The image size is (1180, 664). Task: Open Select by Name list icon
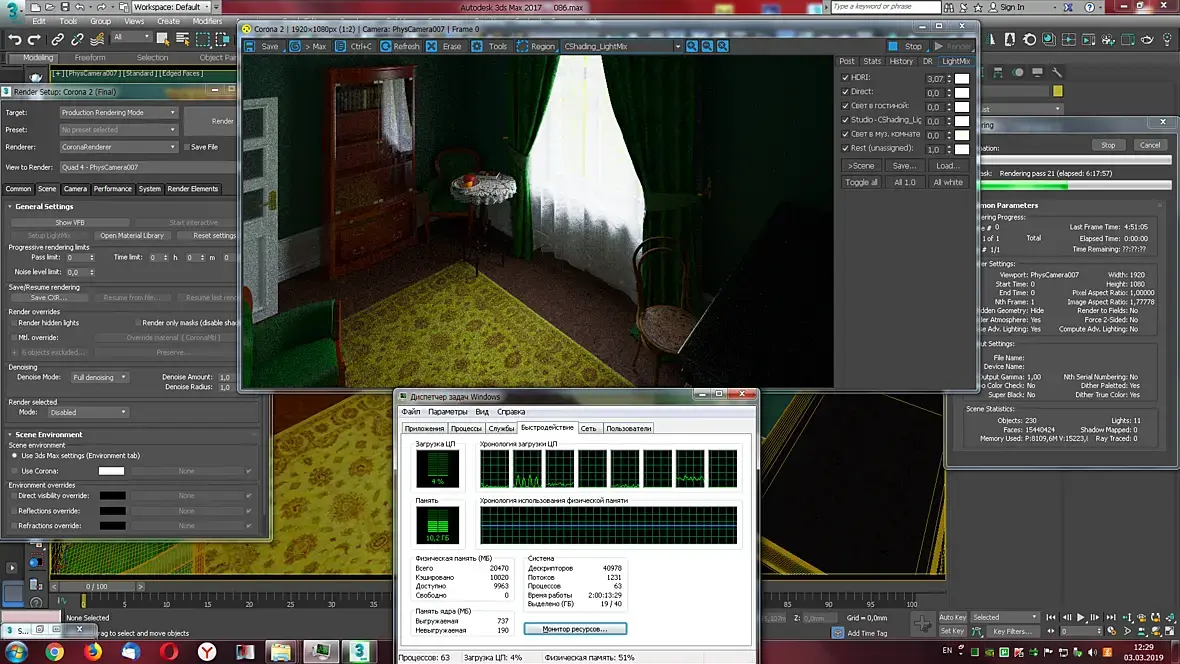pos(183,38)
